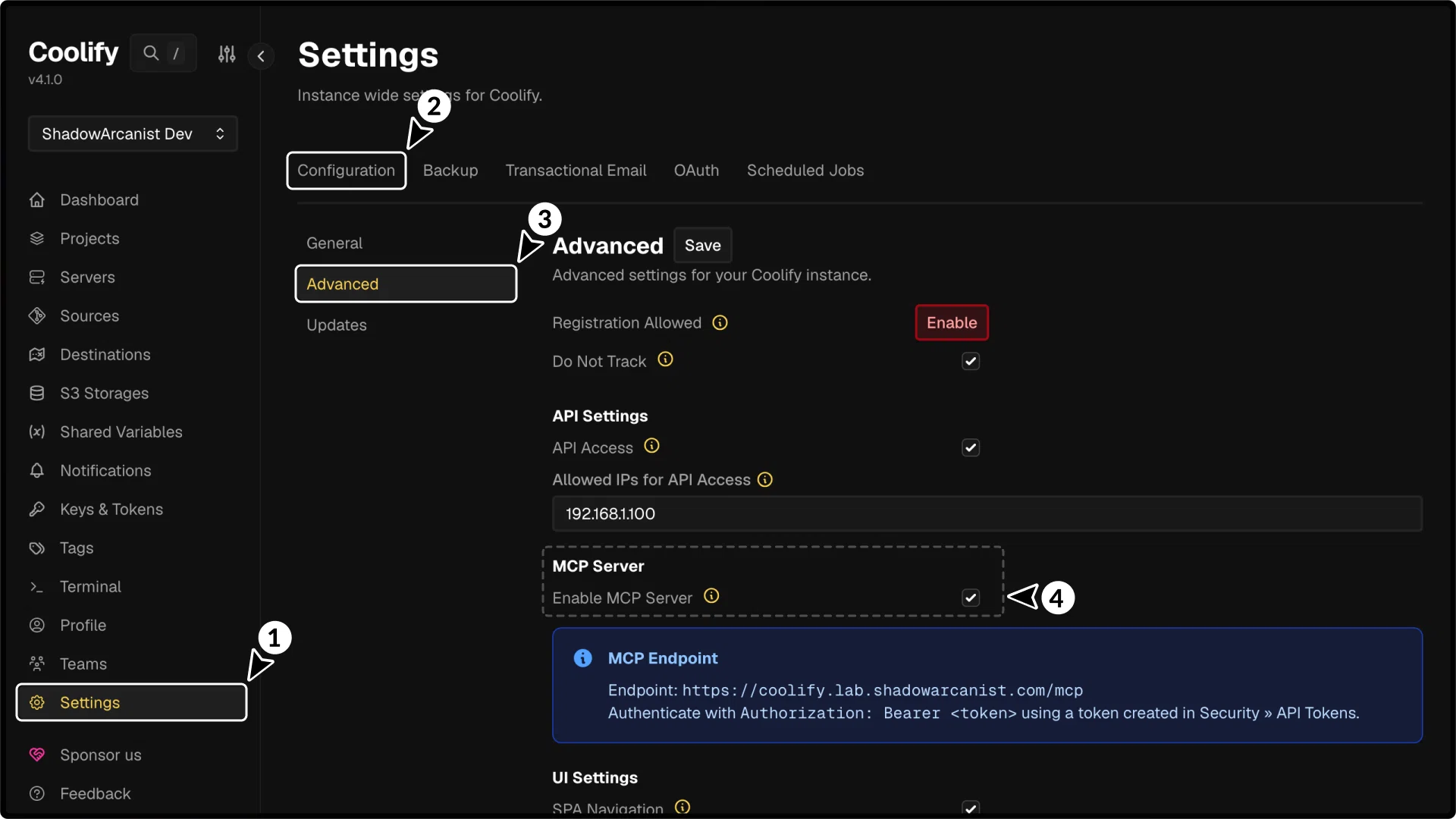Screen dimensions: 1456x819
Task: Click the Teams people icon
Action: [36, 664]
